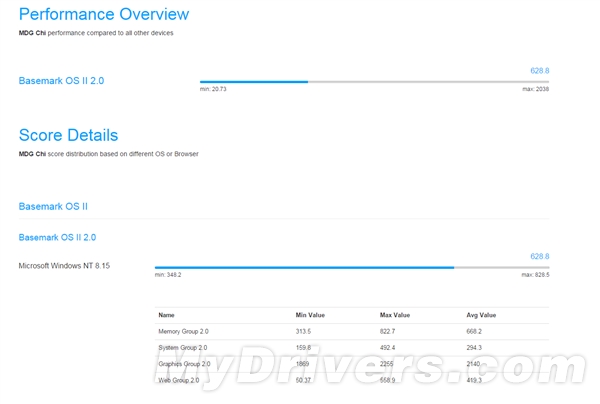Click the min: 348.2 label
The image size is (600, 404).
click(168, 275)
